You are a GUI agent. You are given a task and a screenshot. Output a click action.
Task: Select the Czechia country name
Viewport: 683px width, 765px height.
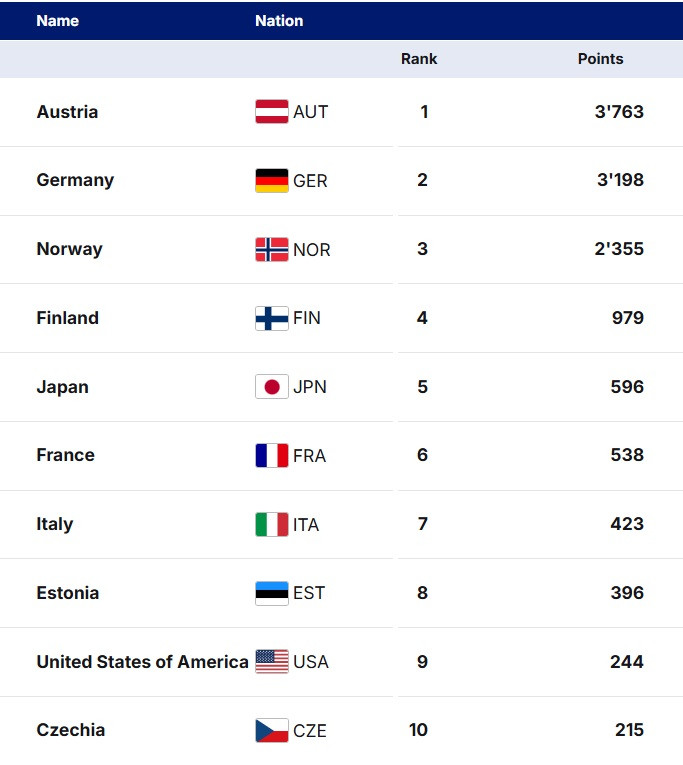click(70, 730)
